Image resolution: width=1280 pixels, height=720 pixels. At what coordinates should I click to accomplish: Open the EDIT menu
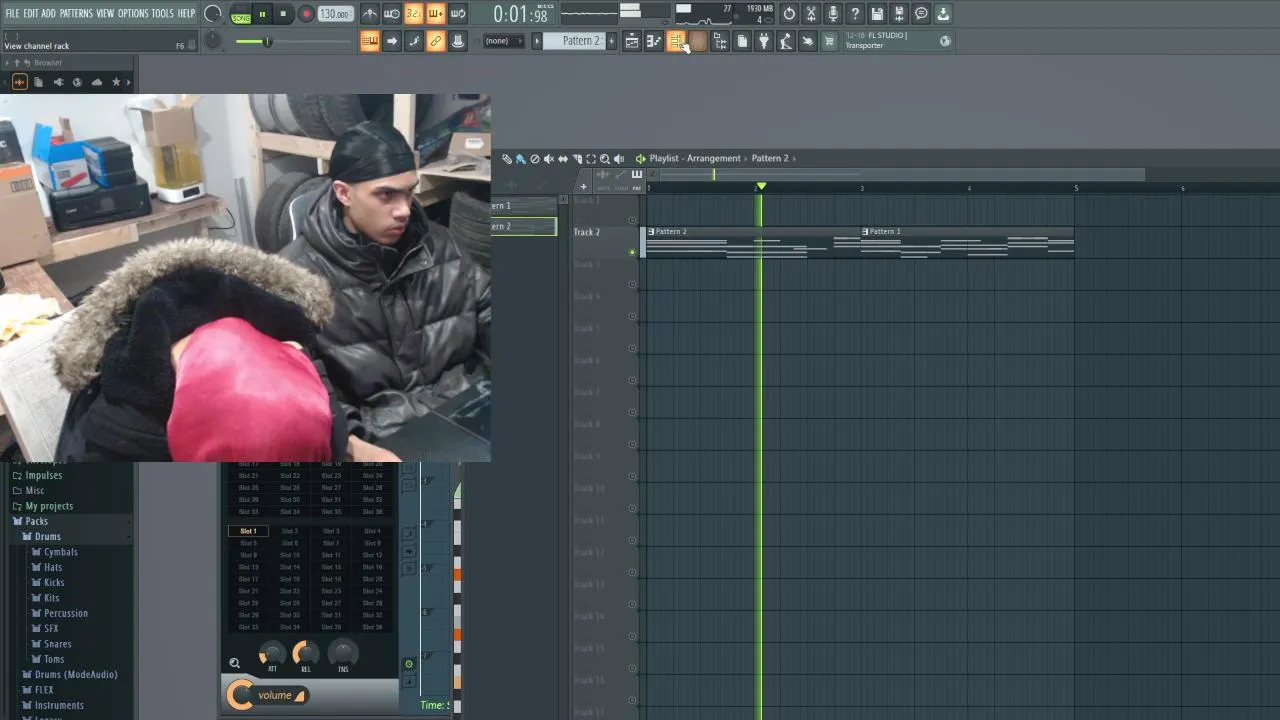[31, 13]
